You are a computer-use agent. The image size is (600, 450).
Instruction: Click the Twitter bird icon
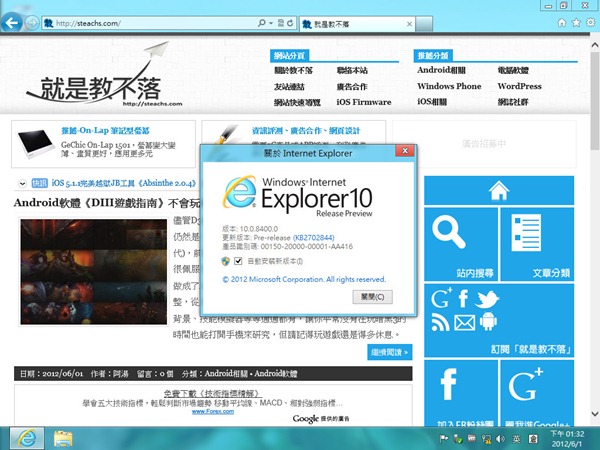pyautogui.click(x=487, y=299)
